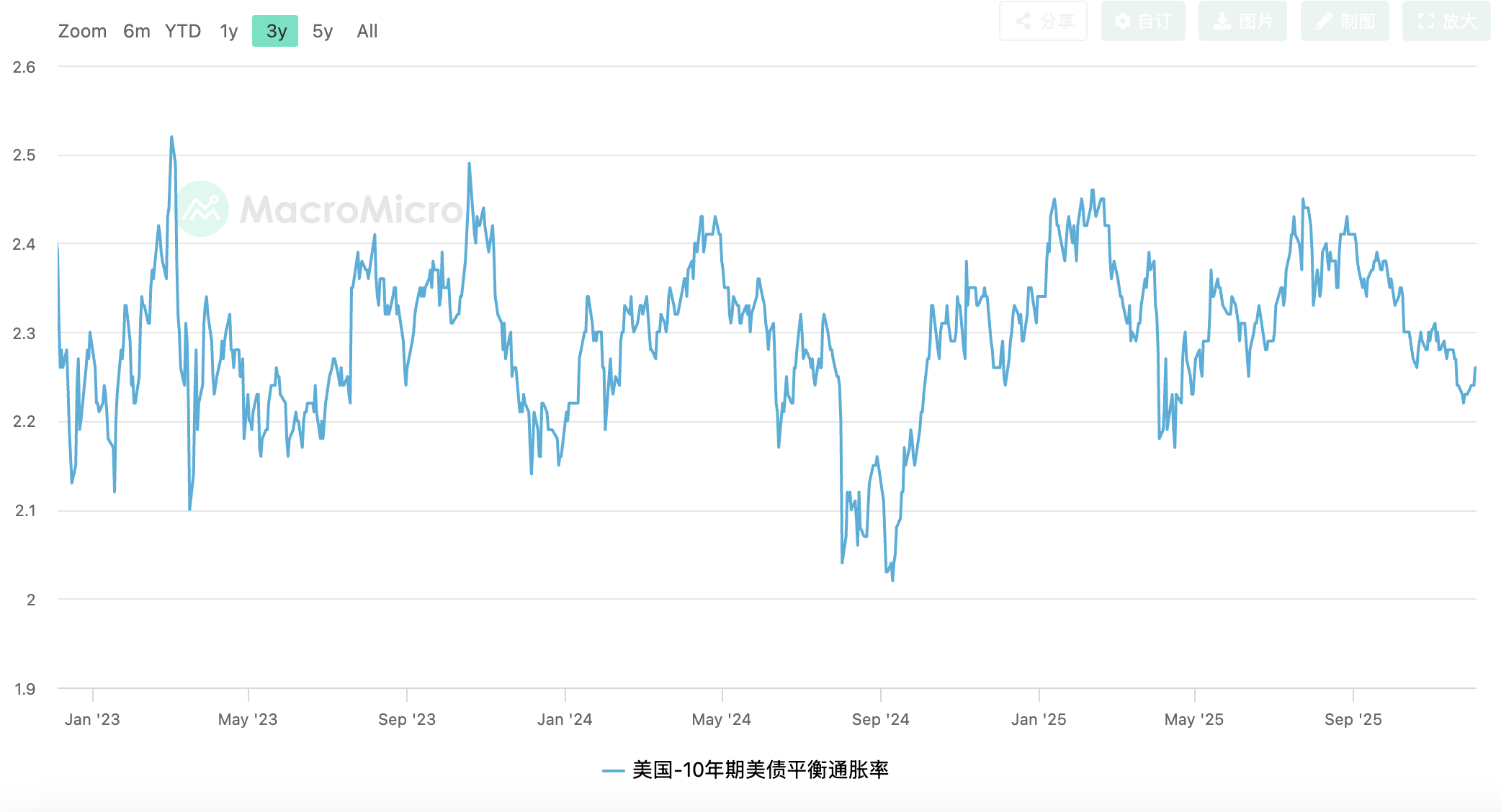Open the gear customize button (自订)
The width and height of the screenshot is (1501, 812).
point(1143,22)
